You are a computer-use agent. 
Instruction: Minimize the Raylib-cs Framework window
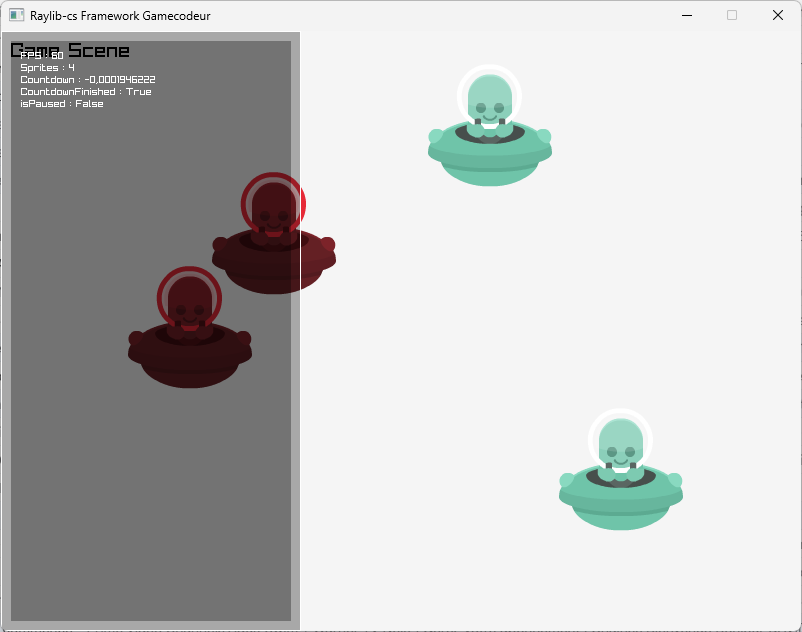click(687, 16)
